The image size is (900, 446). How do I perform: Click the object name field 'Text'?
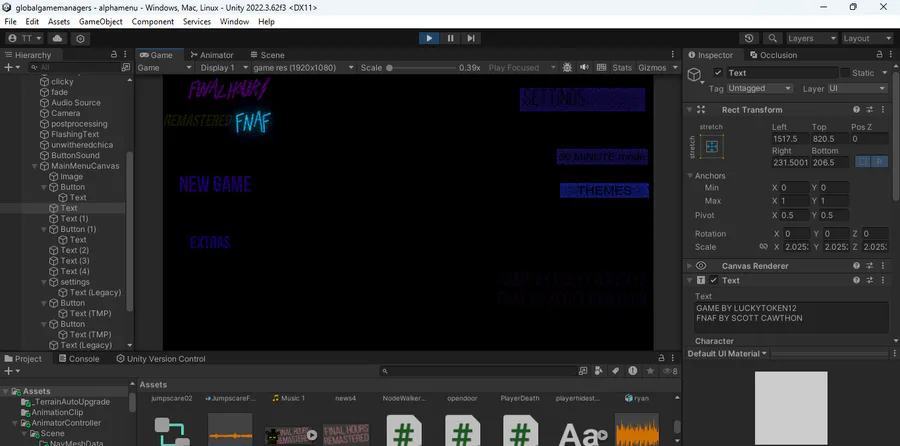(x=782, y=73)
